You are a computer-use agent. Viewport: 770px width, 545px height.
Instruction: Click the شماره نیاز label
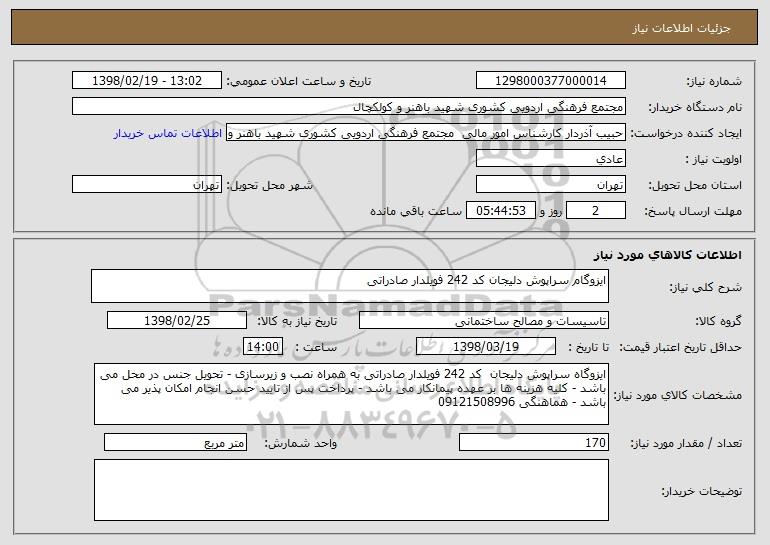714,82
